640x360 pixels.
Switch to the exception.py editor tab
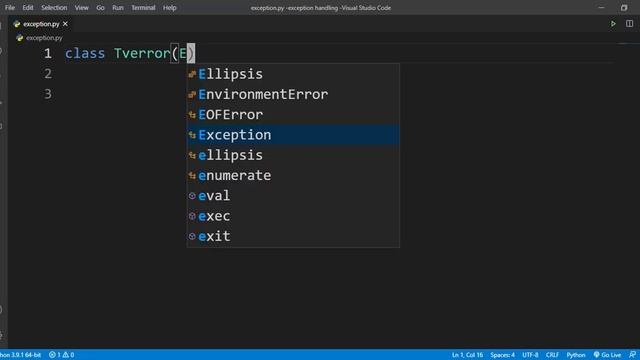[41, 24]
